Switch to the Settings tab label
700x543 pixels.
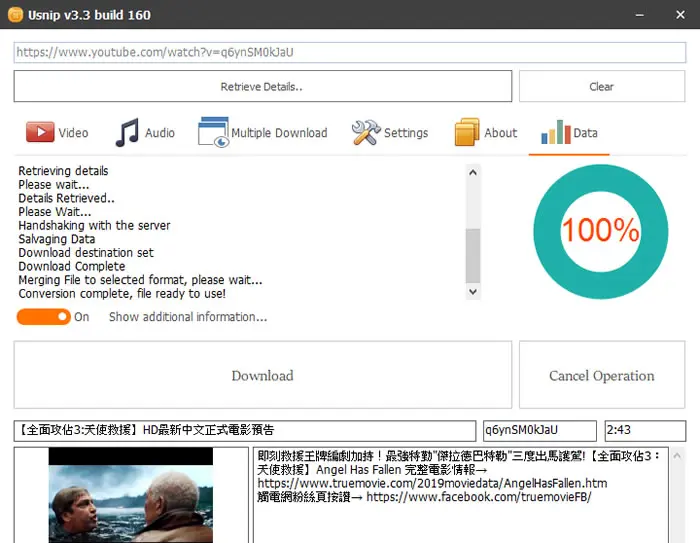[x=406, y=133]
